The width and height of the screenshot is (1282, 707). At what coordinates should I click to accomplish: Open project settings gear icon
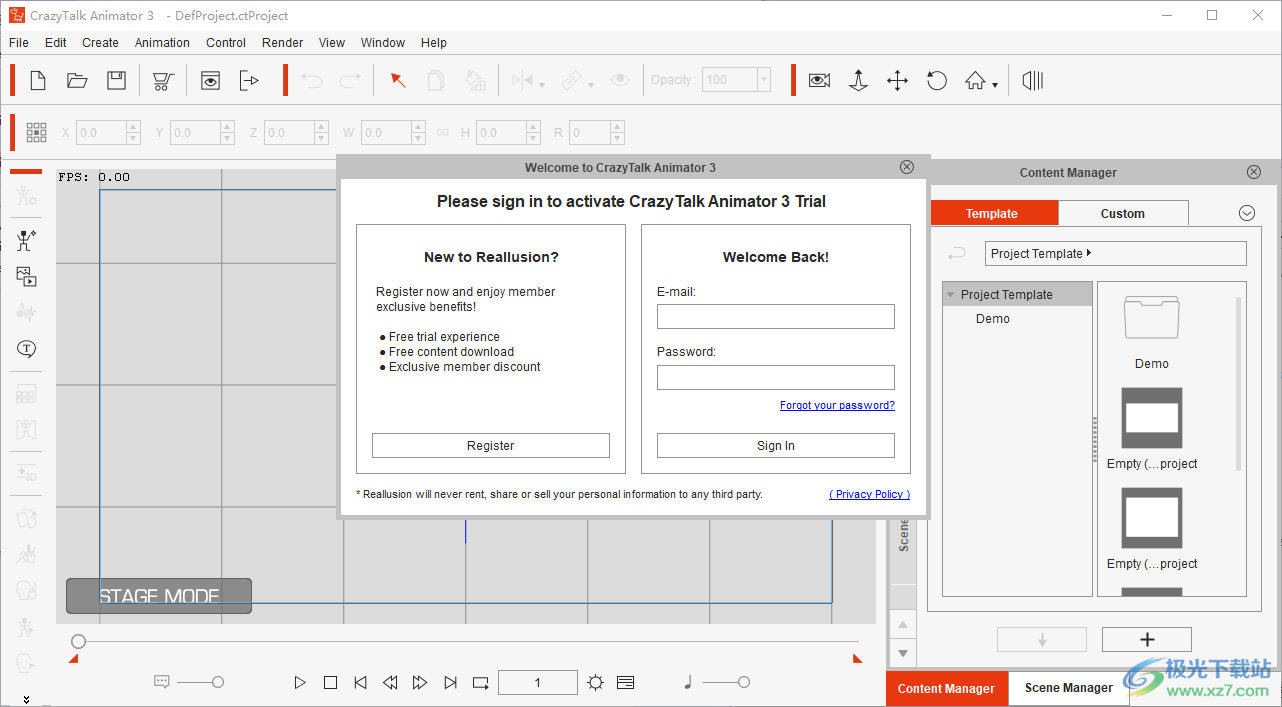[596, 683]
